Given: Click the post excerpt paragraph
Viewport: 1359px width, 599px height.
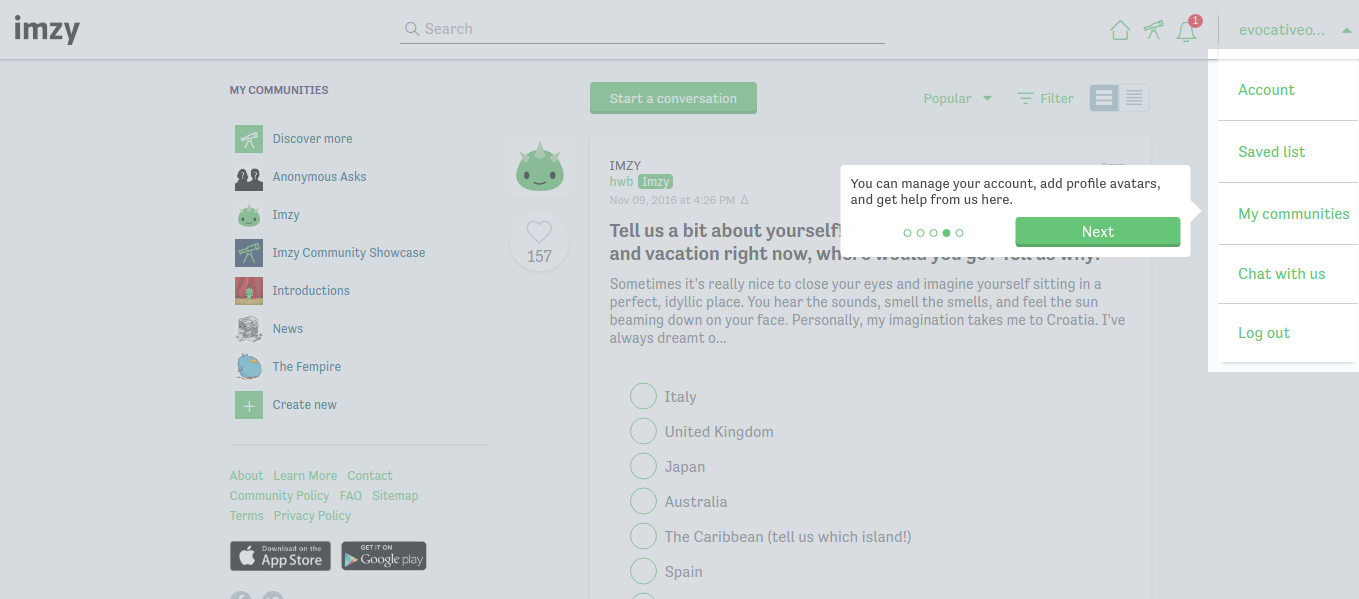Looking at the screenshot, I should (x=868, y=311).
